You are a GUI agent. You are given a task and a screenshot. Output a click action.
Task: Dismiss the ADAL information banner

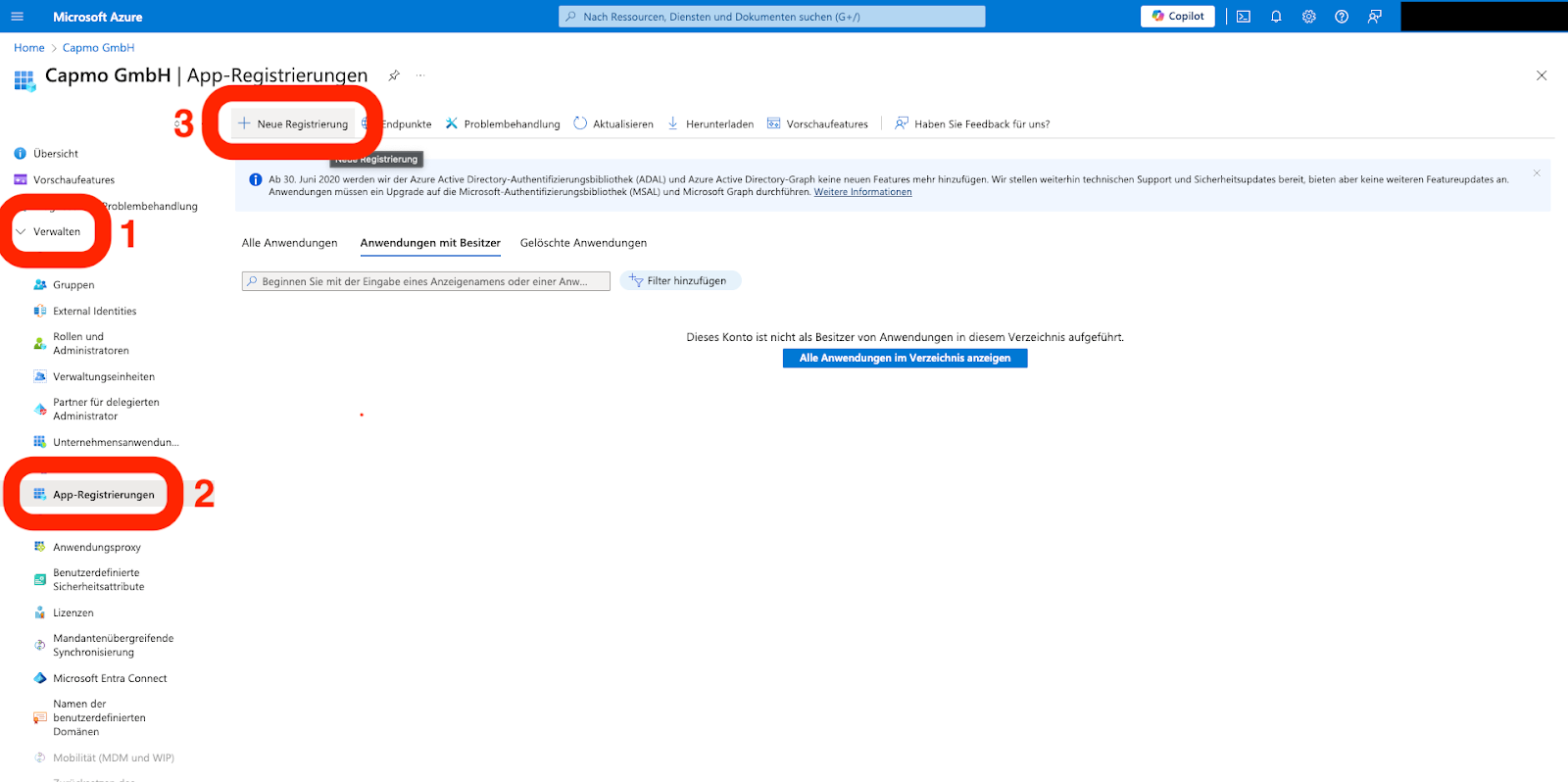click(1537, 173)
